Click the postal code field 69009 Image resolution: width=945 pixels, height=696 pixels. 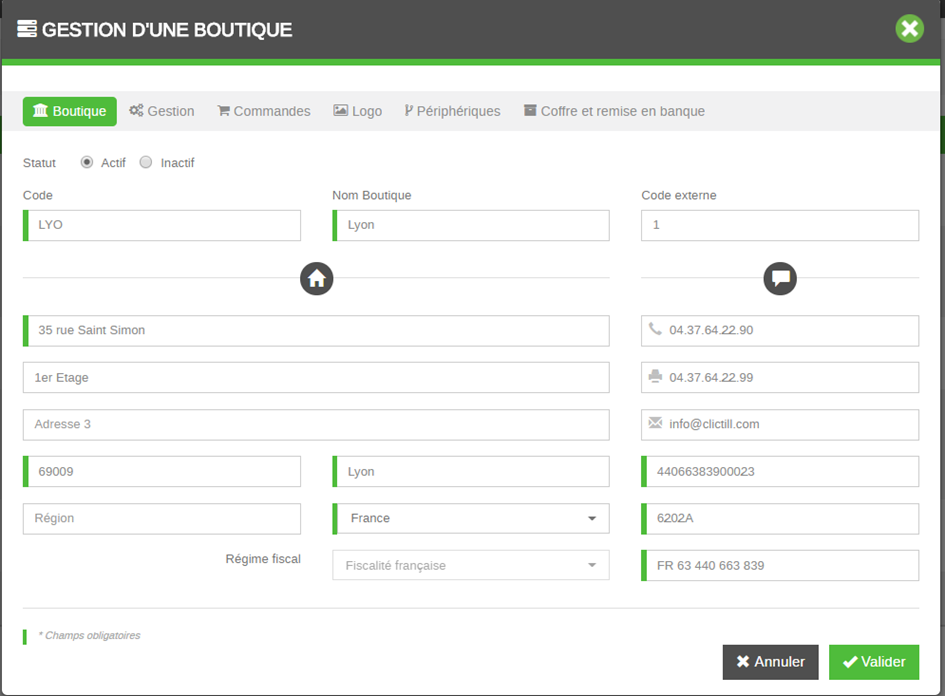point(162,471)
